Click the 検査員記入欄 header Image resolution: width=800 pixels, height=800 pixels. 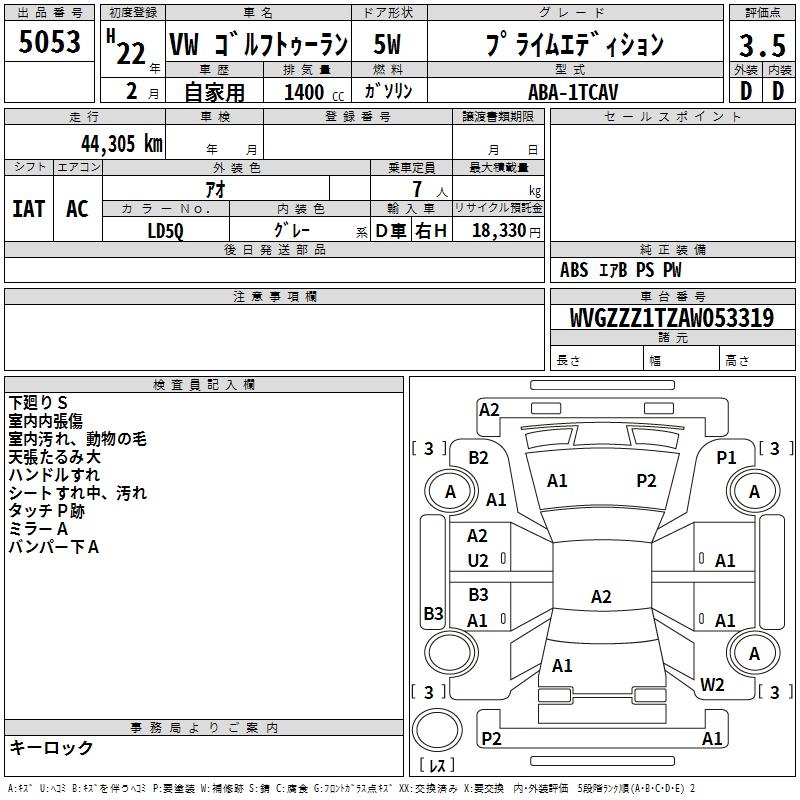click(204, 385)
